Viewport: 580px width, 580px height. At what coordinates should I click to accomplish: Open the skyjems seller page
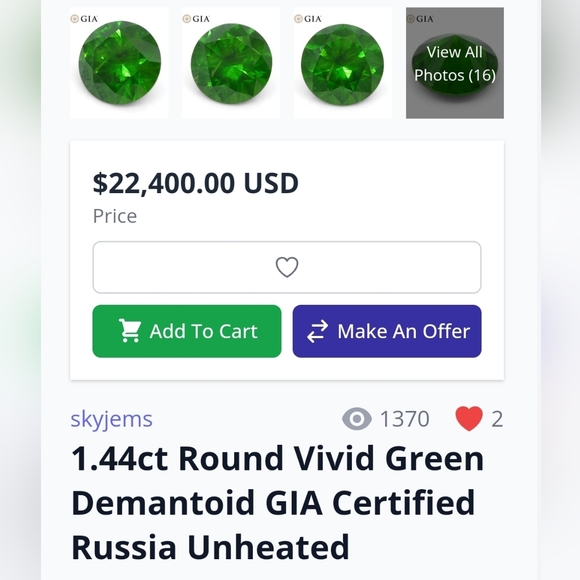pyautogui.click(x=111, y=419)
